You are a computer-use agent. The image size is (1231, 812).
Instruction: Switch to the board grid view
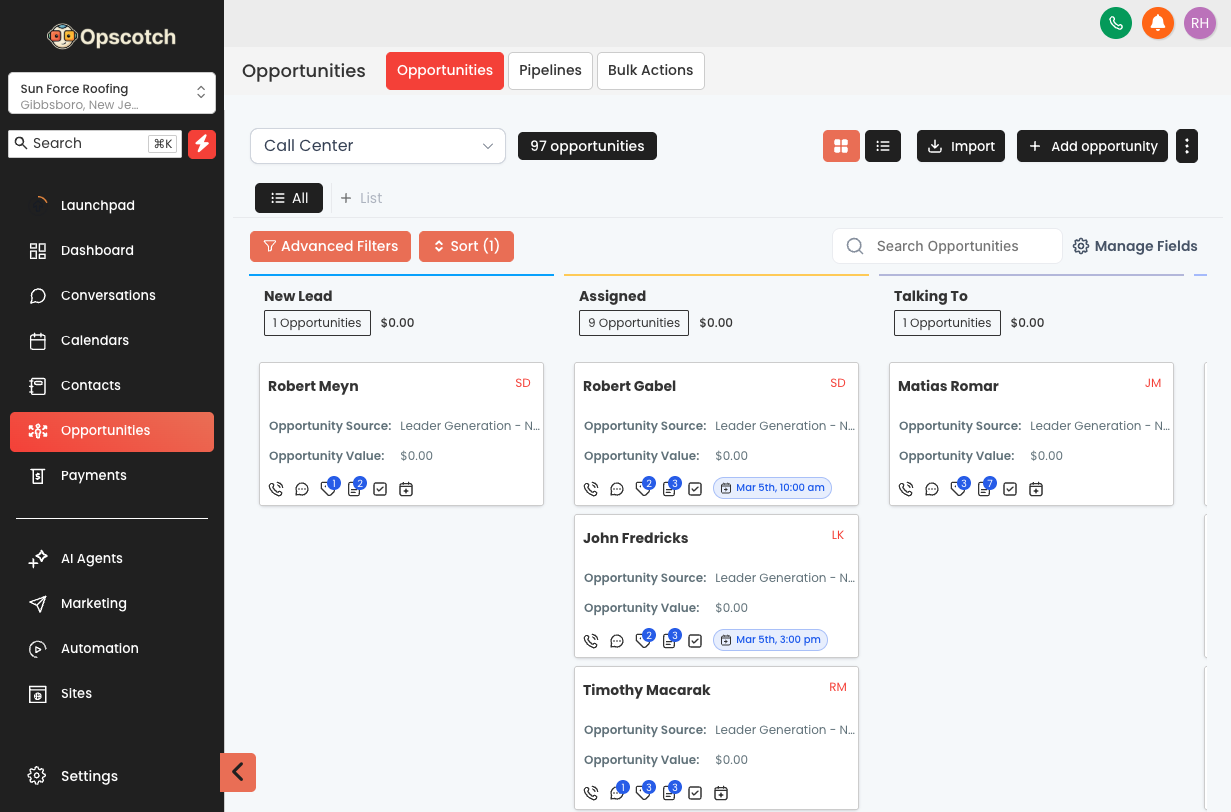pyautogui.click(x=841, y=146)
